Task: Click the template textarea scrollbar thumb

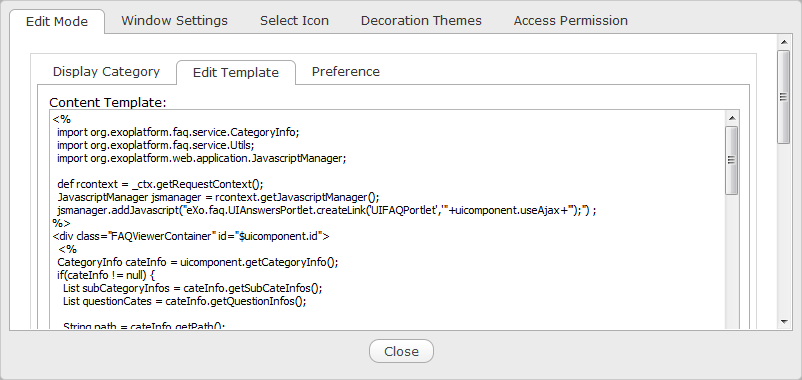Action: 731,160
